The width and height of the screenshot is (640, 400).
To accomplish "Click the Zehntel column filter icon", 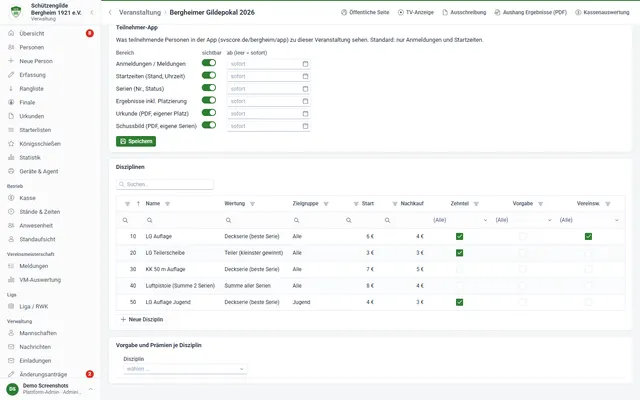I will (x=476, y=204).
